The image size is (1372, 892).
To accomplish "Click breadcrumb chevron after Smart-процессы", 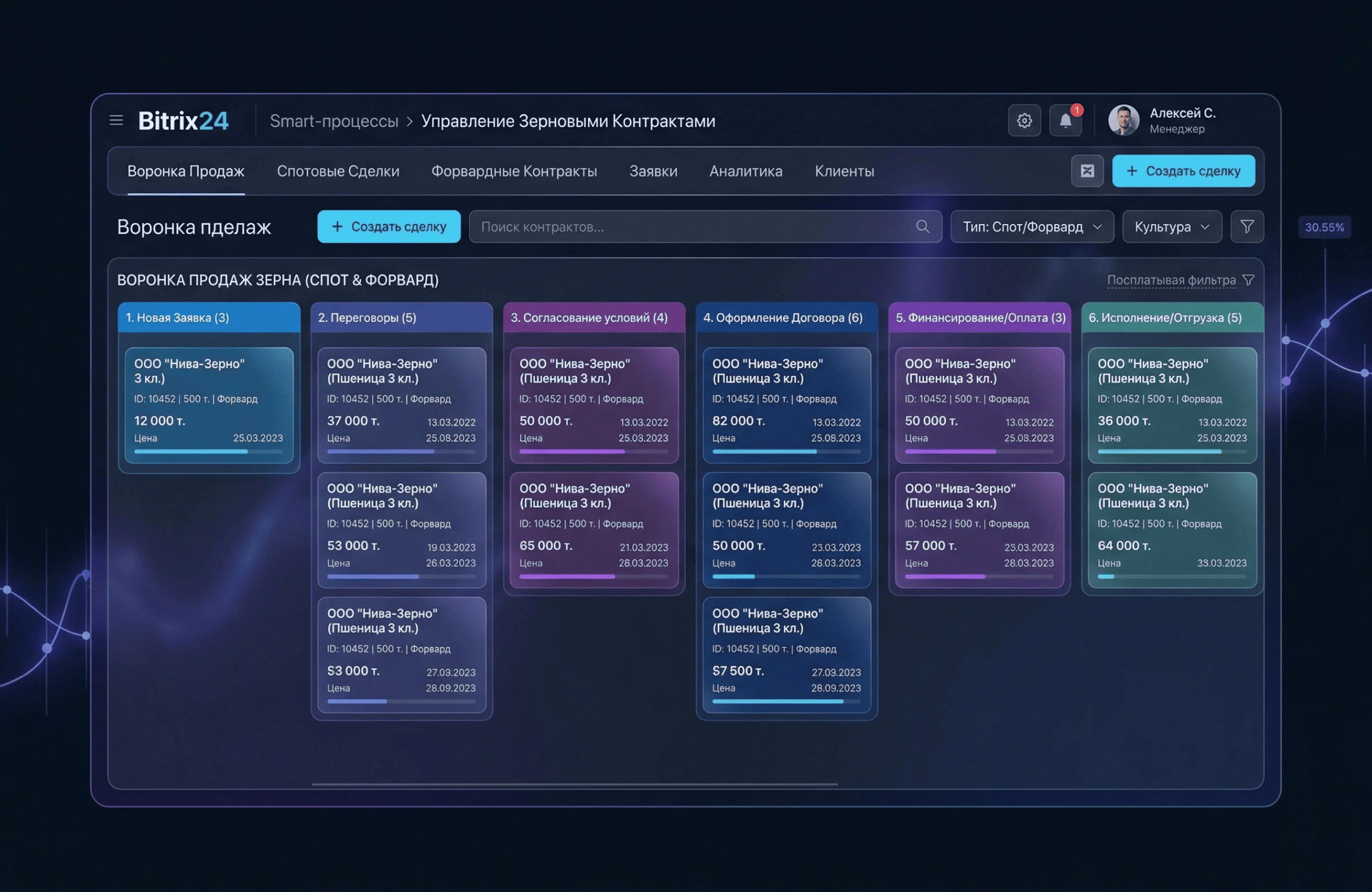I will pos(409,122).
